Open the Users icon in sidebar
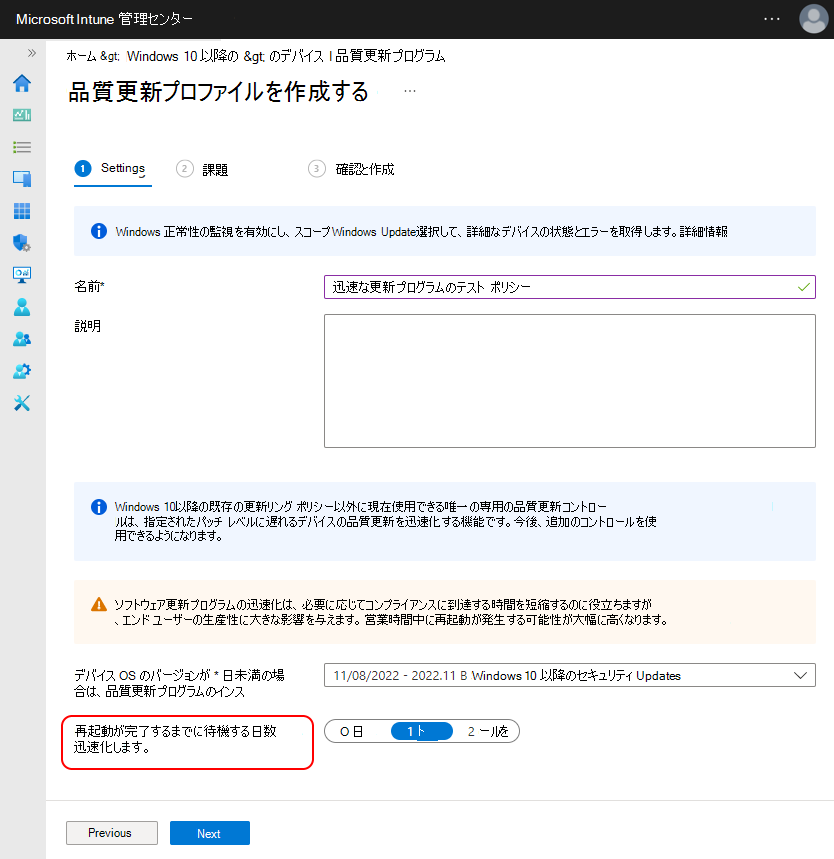The image size is (834, 859). click(x=22, y=307)
